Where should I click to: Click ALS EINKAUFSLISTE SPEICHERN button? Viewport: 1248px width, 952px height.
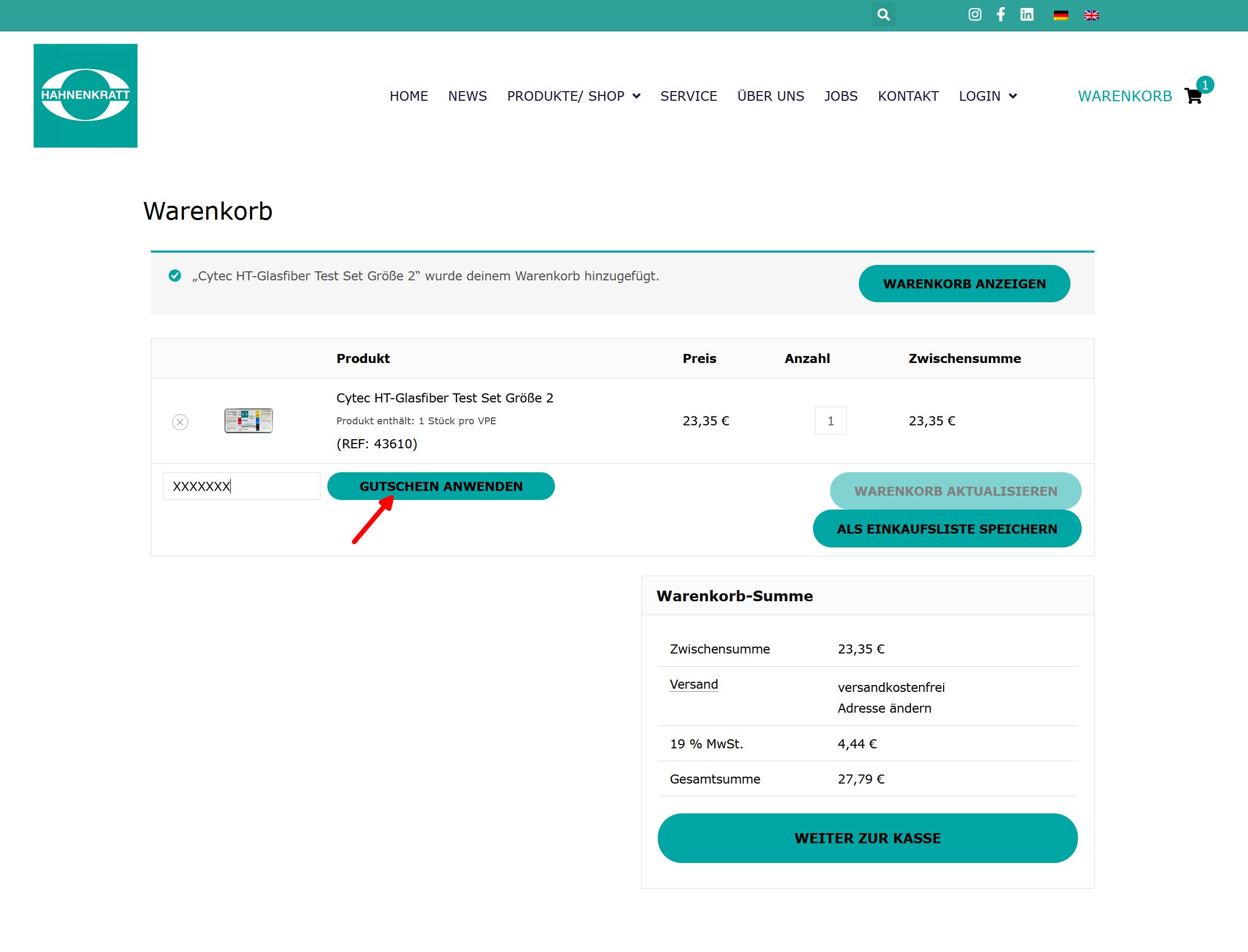(x=946, y=529)
